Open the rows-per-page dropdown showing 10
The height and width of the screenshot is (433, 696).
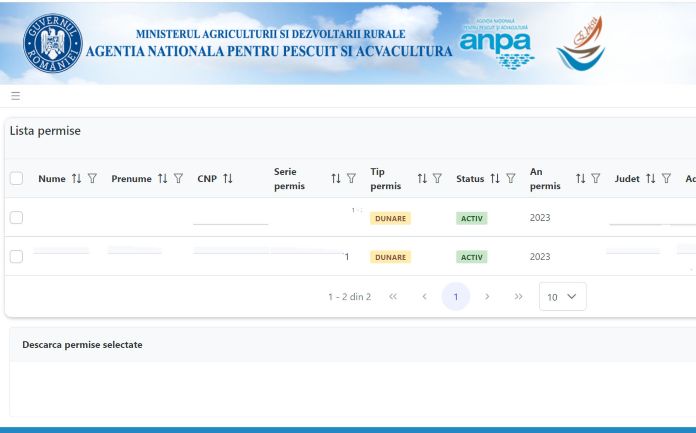coord(562,297)
